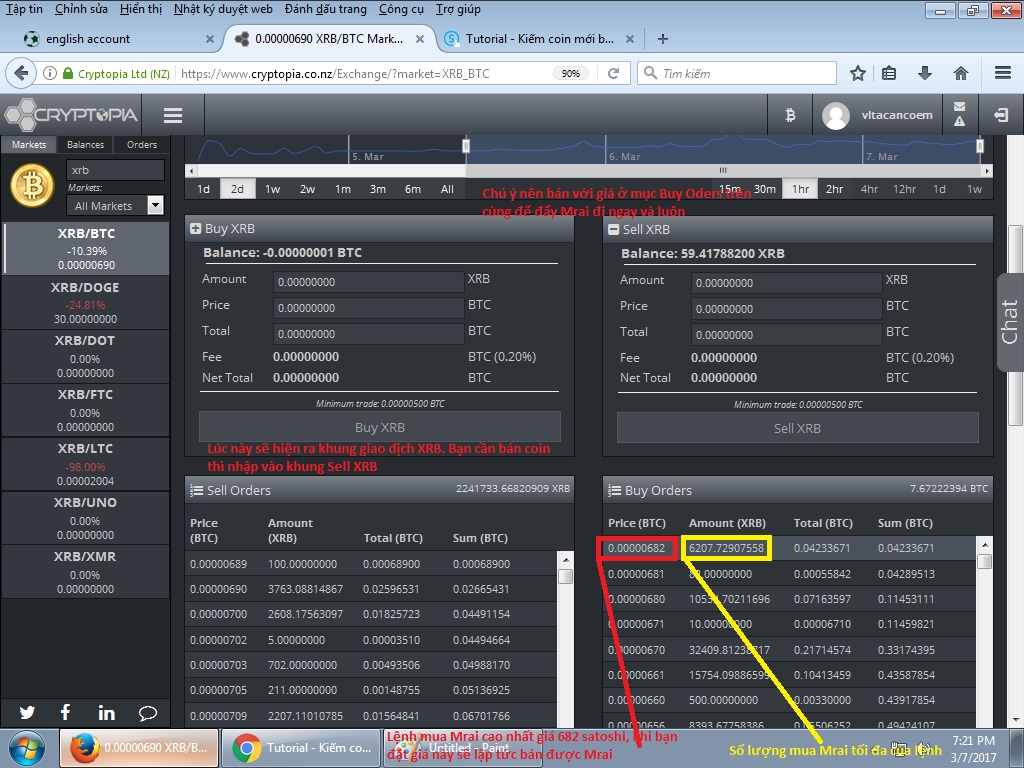Click the chart navigator left handle
Viewport: 1024px width, 768px height.
click(466, 145)
